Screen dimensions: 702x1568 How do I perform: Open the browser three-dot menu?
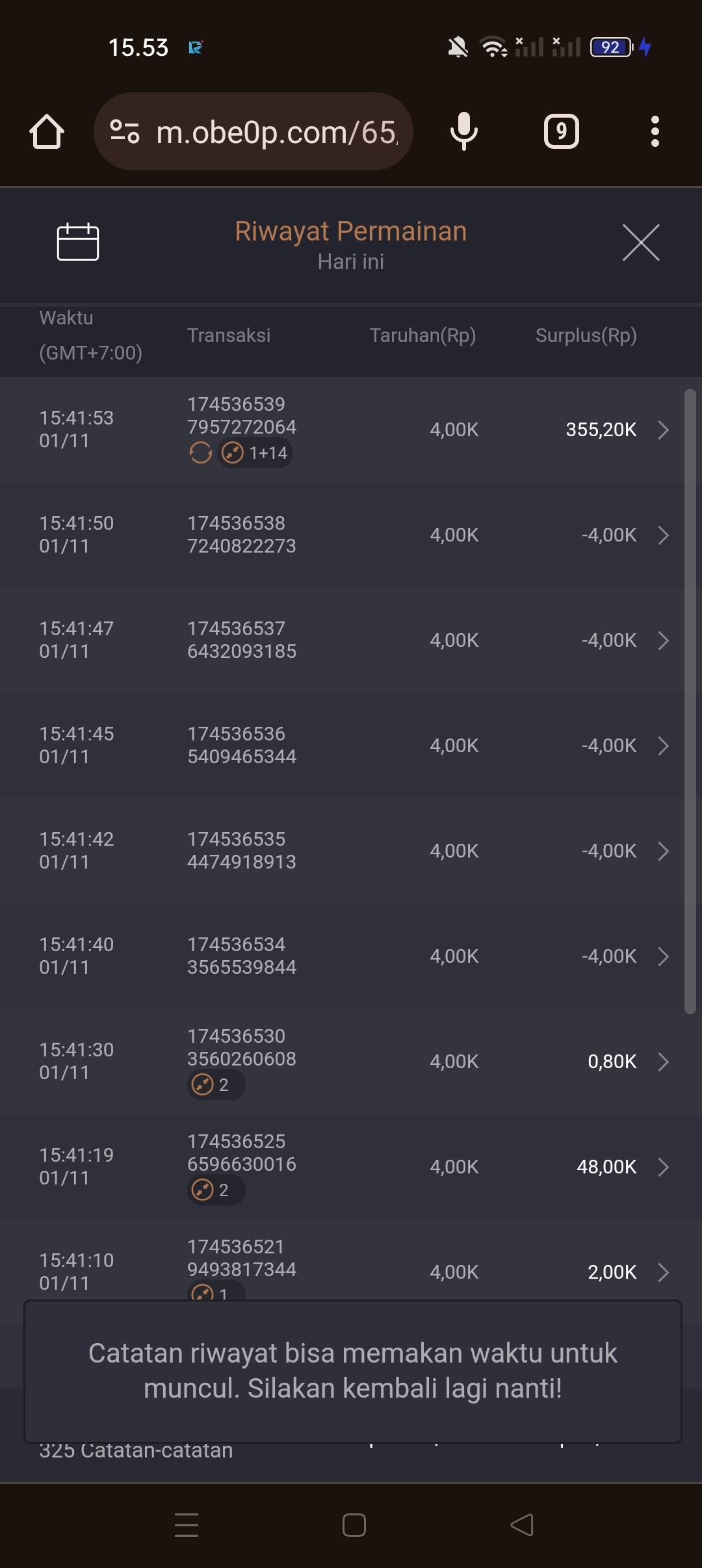(x=655, y=131)
